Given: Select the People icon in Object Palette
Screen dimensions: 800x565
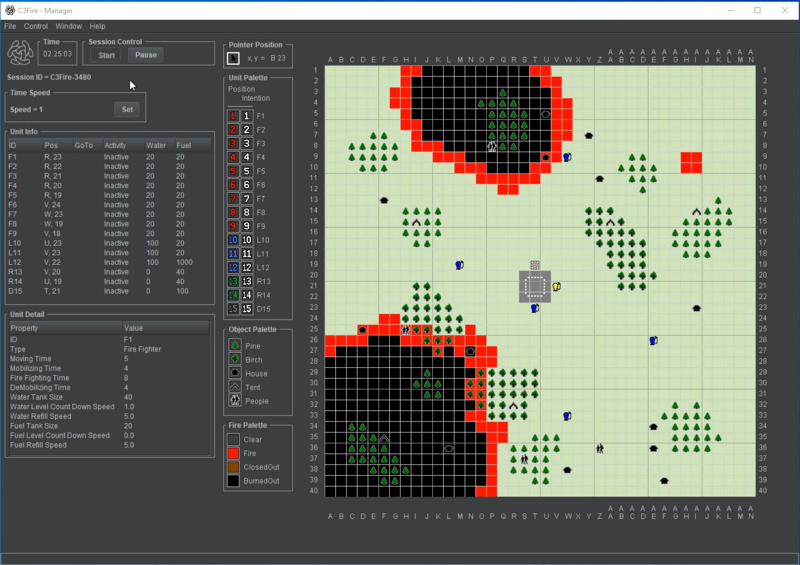Looking at the screenshot, I should [x=233, y=400].
